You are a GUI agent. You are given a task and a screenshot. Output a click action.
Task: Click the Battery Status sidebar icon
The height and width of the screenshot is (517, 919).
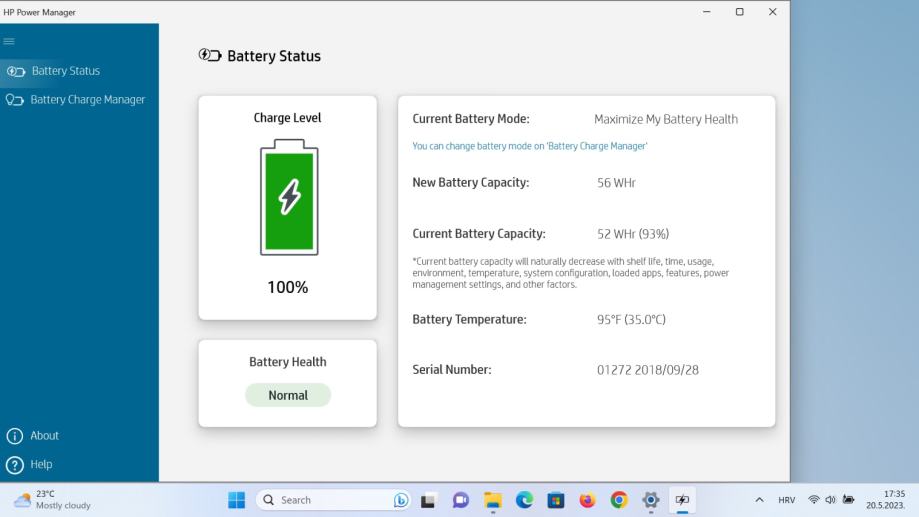(x=16, y=72)
